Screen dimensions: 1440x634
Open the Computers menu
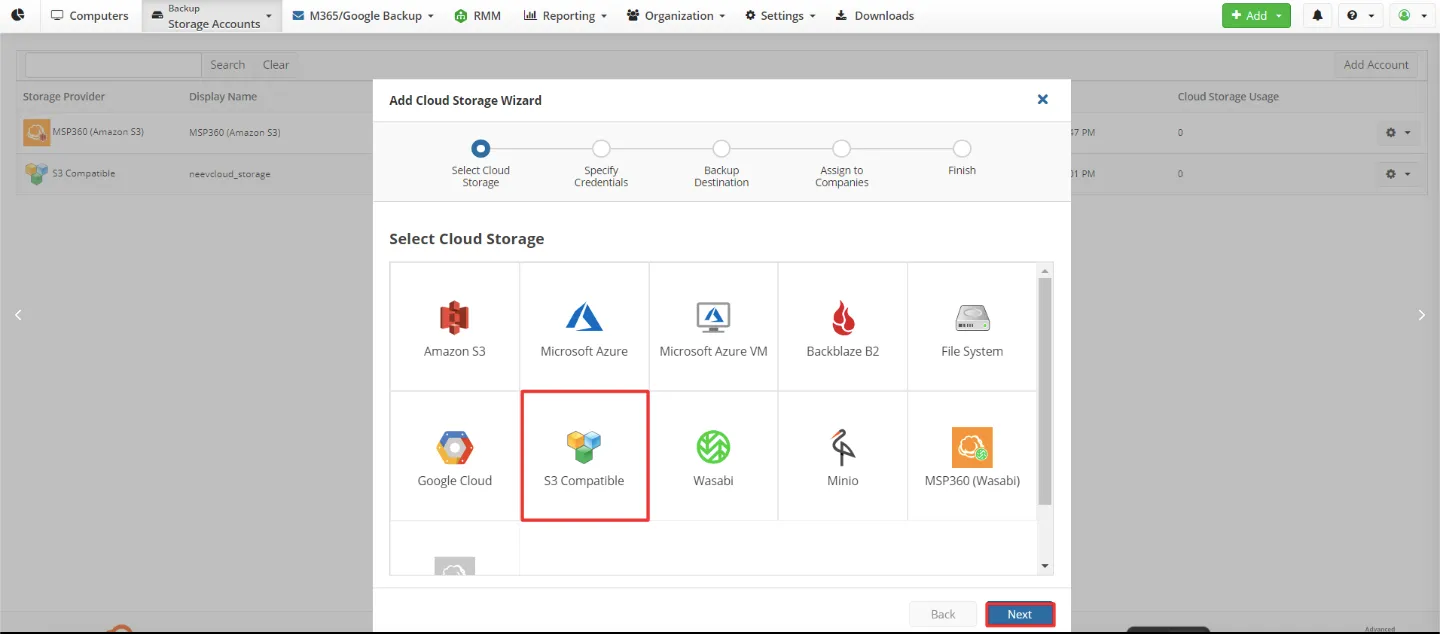pos(89,16)
